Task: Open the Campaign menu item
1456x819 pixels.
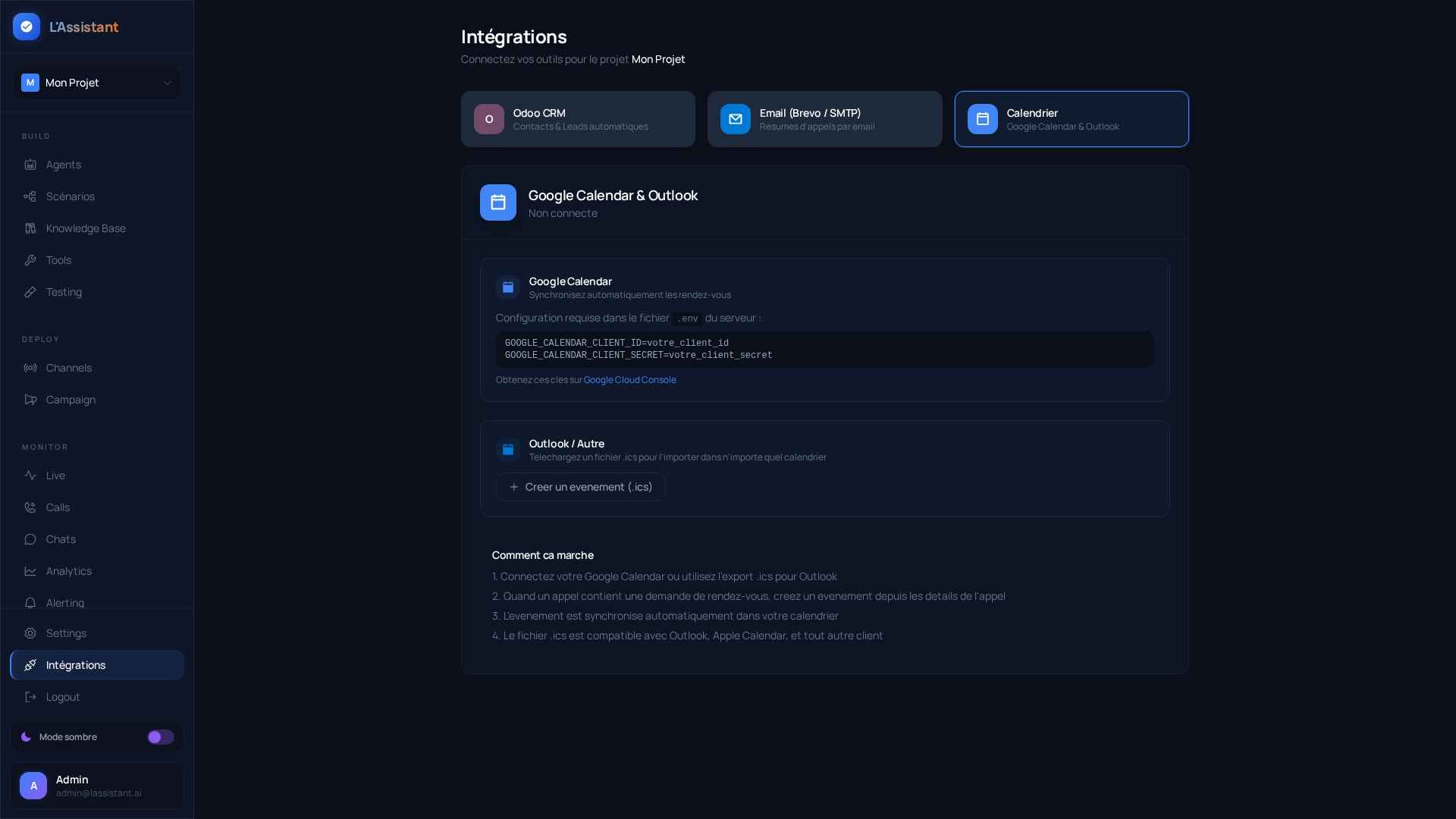Action: point(71,400)
